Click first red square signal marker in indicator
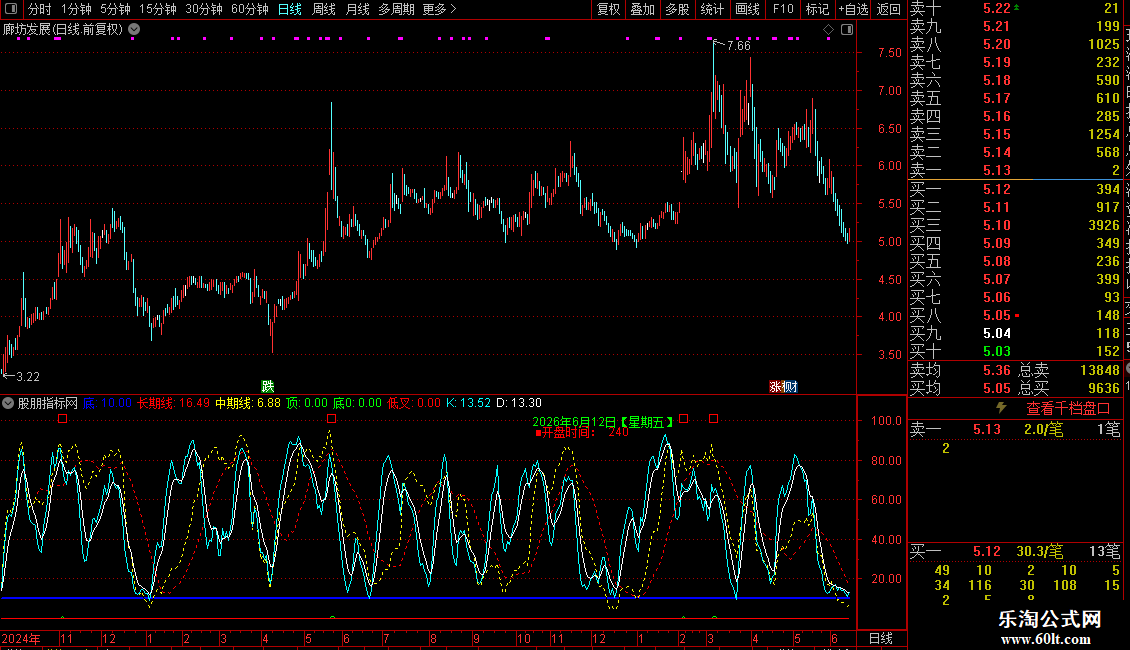 click(x=63, y=419)
